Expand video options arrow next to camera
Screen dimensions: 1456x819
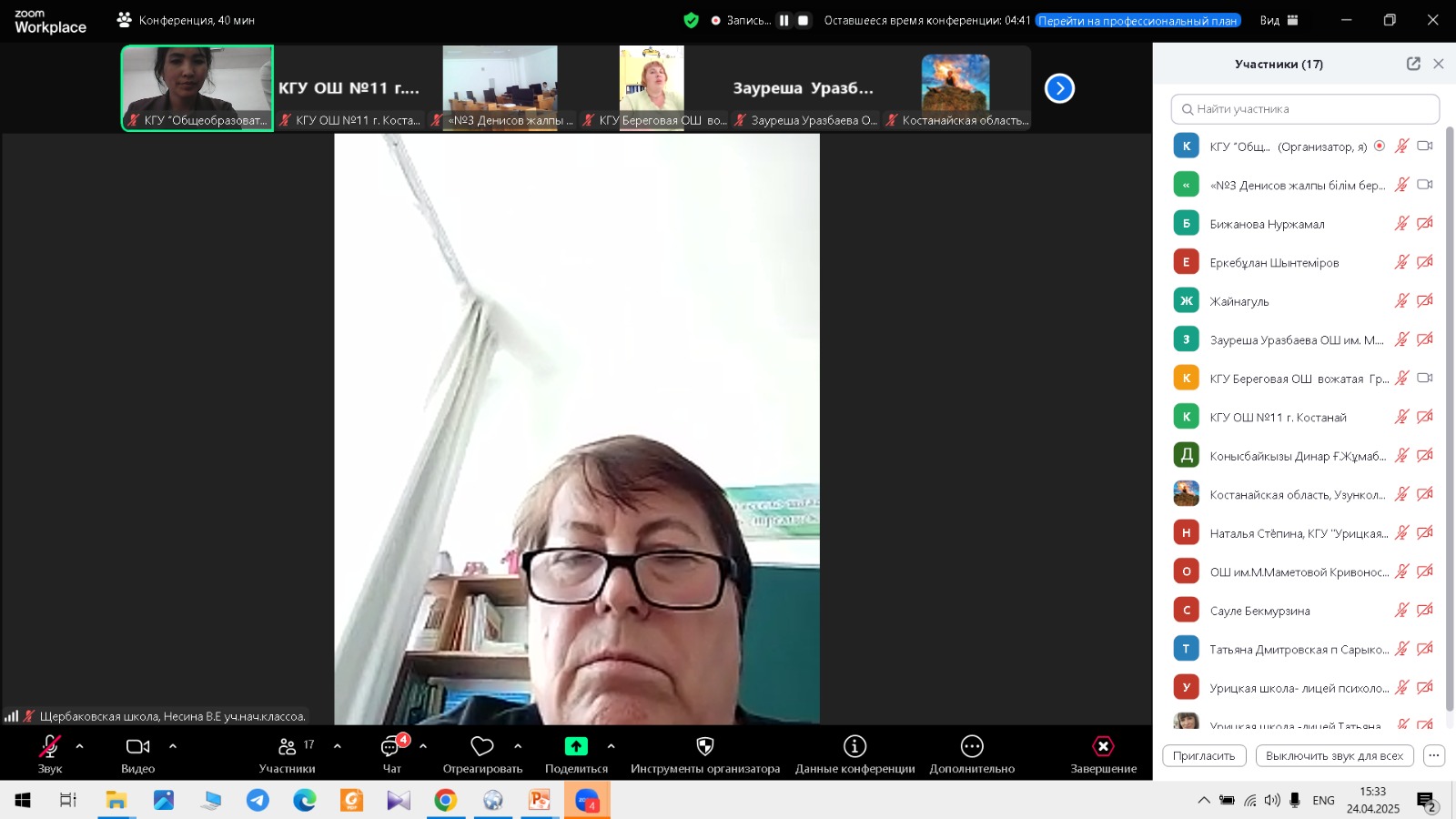pos(173,746)
